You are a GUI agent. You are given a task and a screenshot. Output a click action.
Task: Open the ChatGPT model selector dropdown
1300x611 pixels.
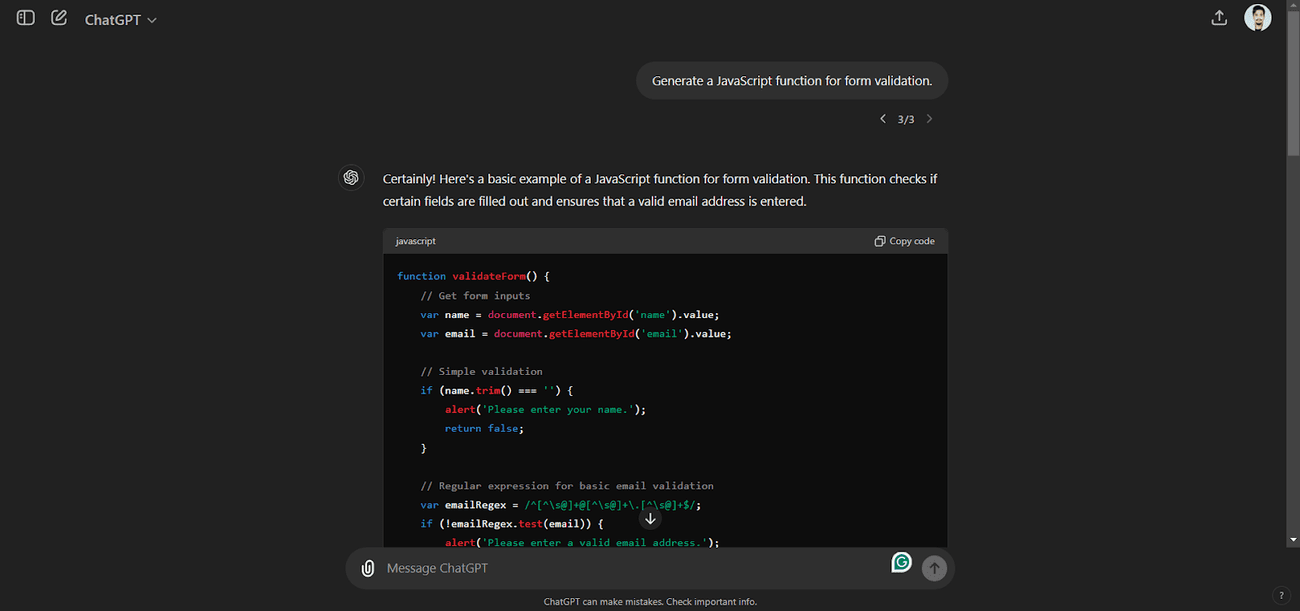tap(120, 20)
